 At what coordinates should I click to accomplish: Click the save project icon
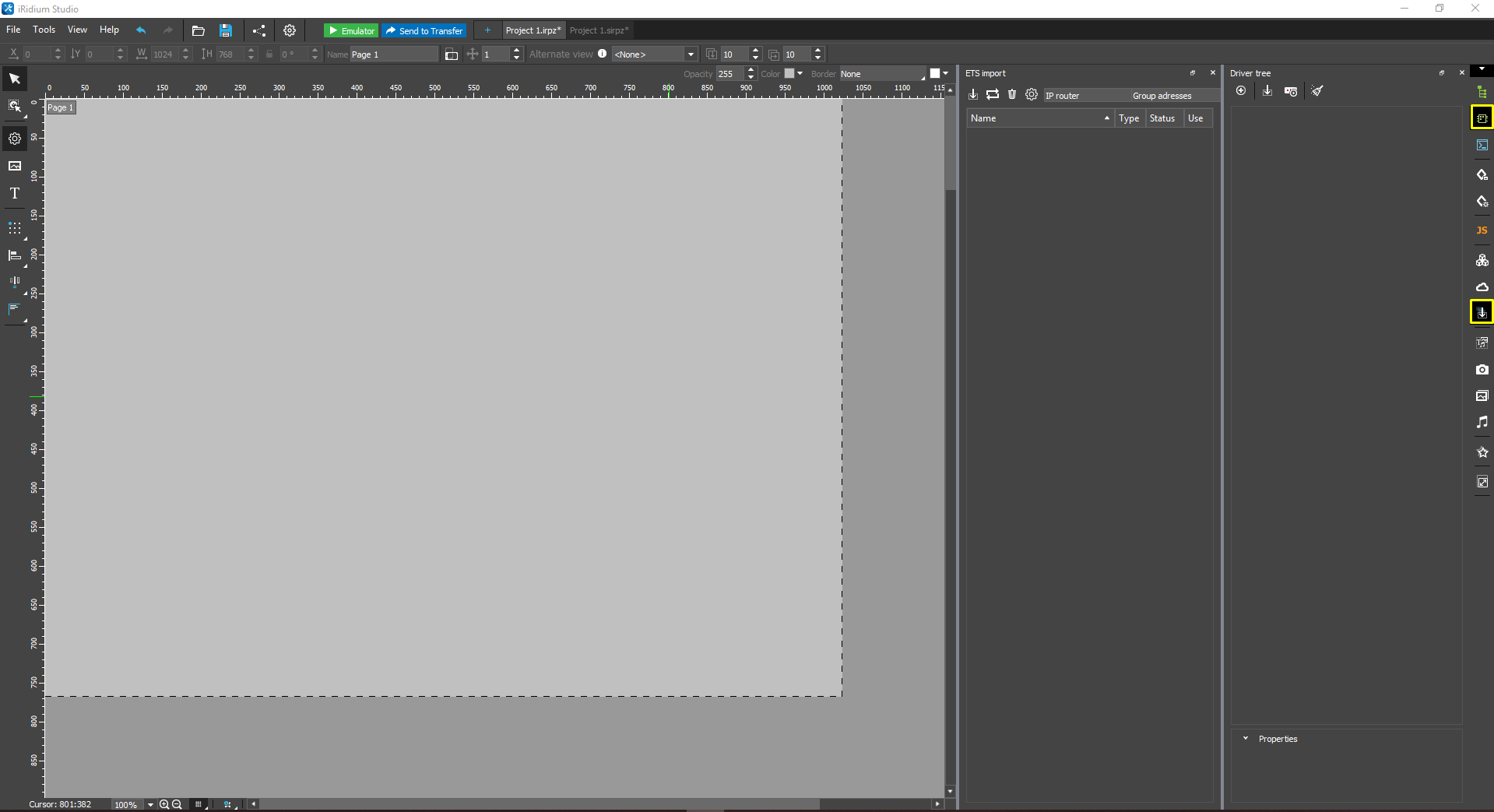pos(226,30)
